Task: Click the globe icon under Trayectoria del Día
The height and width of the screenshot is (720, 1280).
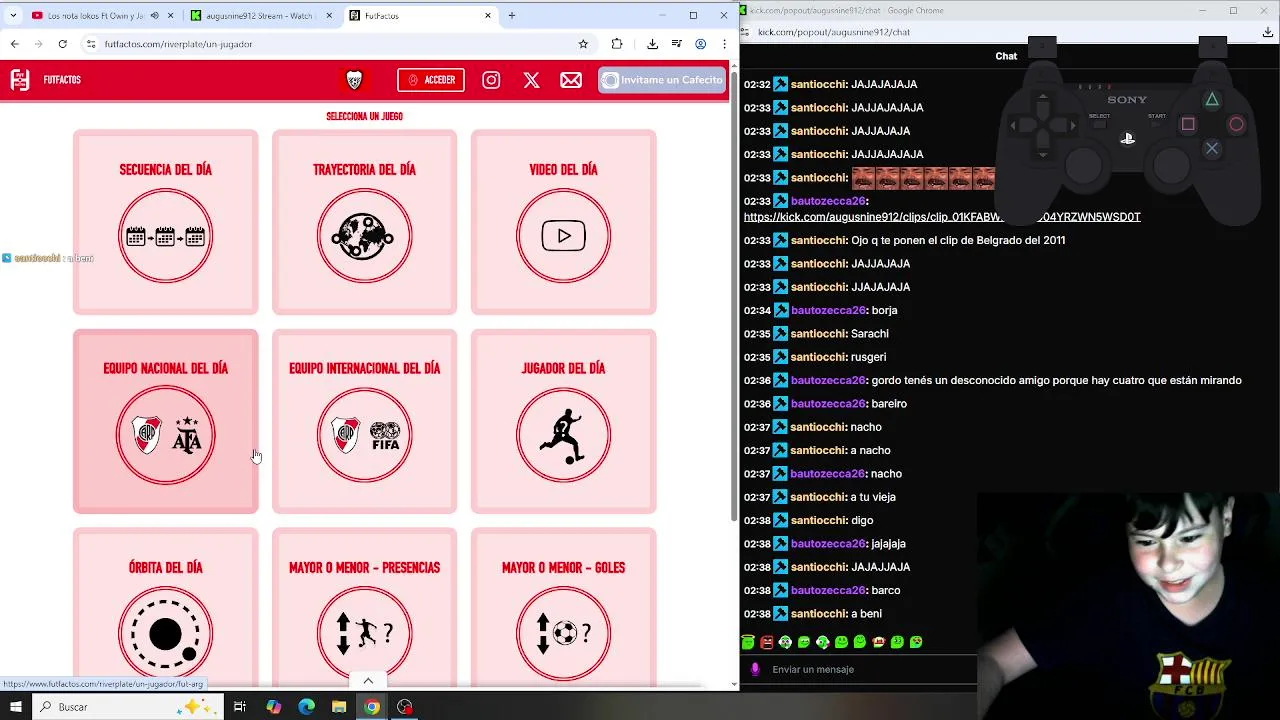Action: (364, 237)
